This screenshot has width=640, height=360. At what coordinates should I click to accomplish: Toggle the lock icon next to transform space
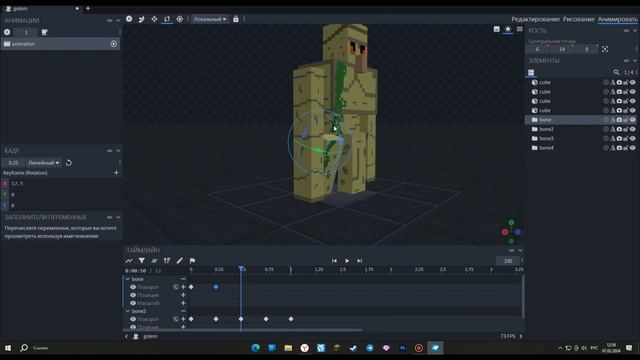[236, 19]
